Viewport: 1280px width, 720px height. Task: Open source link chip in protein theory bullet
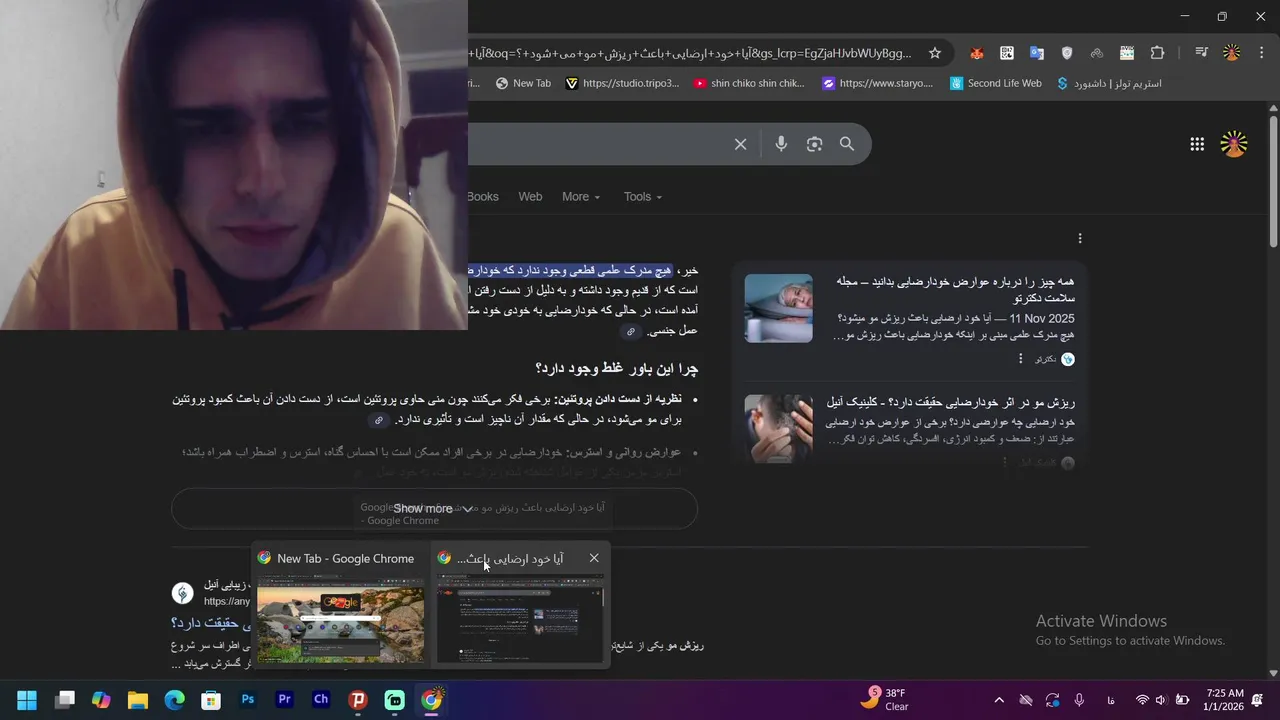pyautogui.click(x=378, y=421)
